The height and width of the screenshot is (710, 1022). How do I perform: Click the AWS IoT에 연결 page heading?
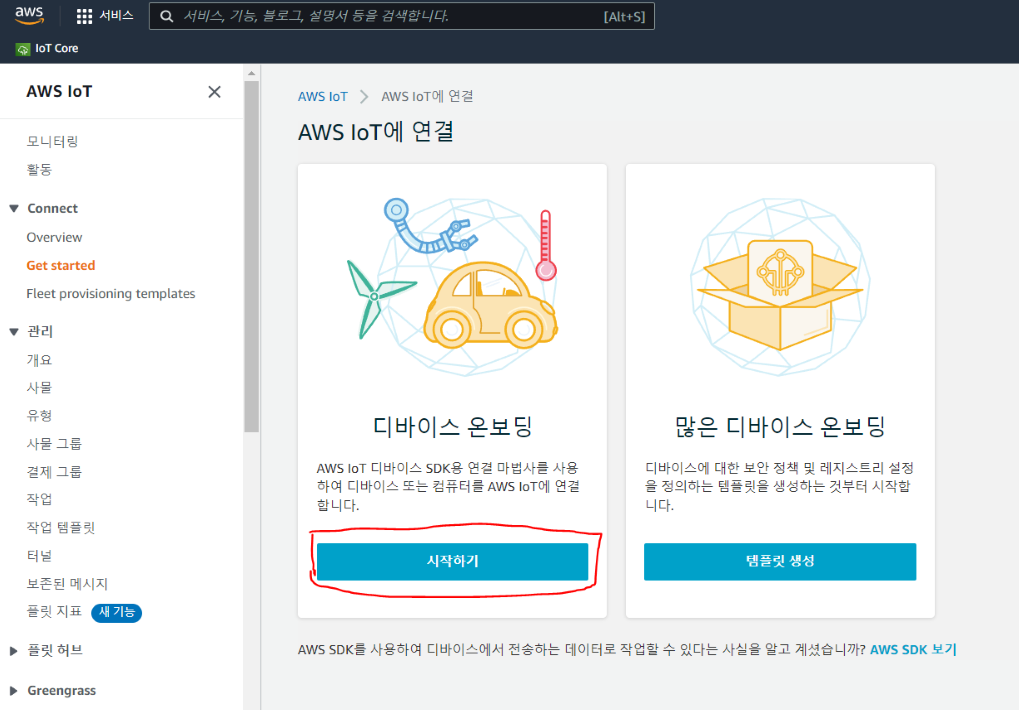tap(376, 132)
